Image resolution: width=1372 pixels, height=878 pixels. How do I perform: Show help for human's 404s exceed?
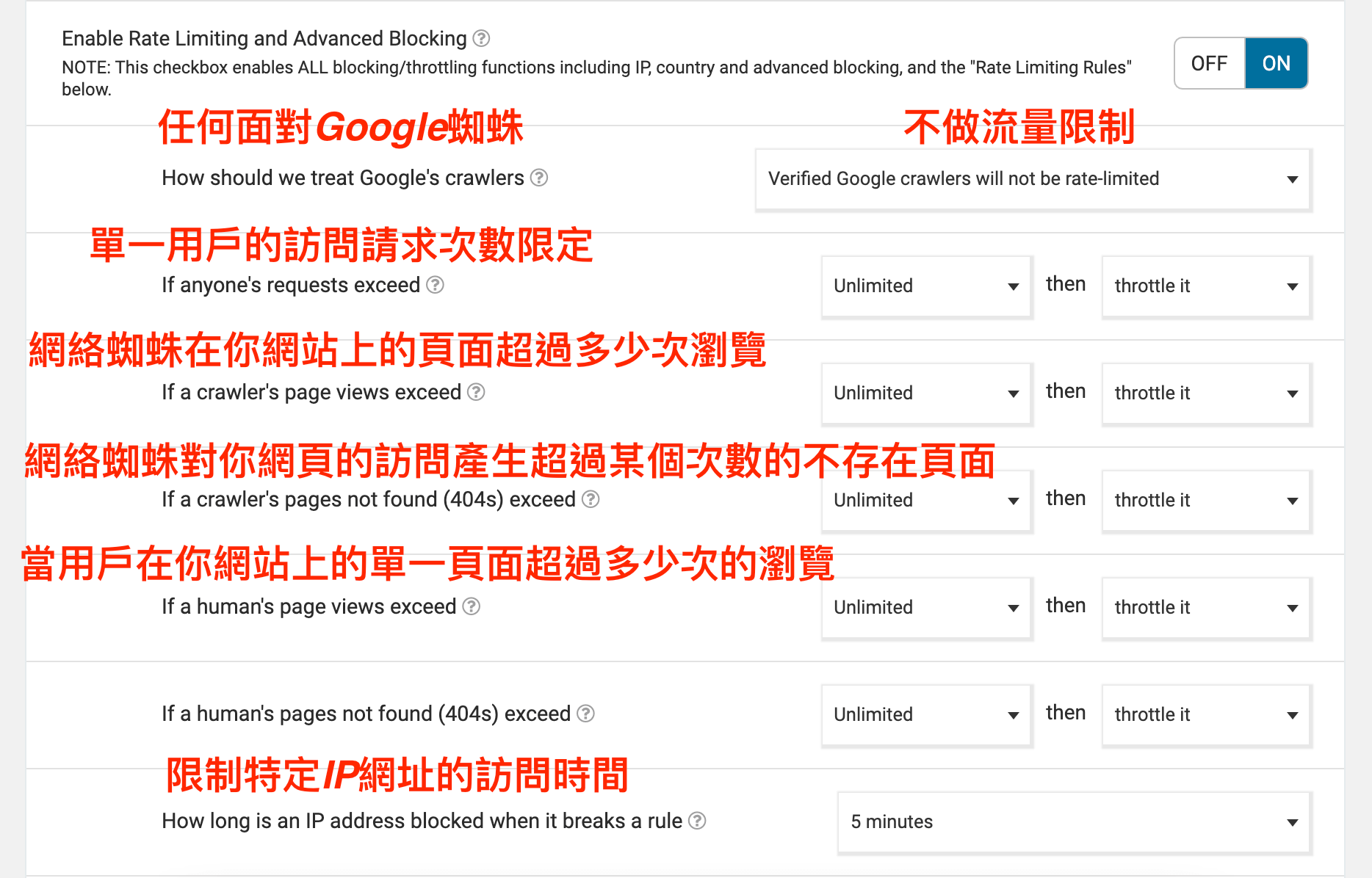[x=585, y=714]
